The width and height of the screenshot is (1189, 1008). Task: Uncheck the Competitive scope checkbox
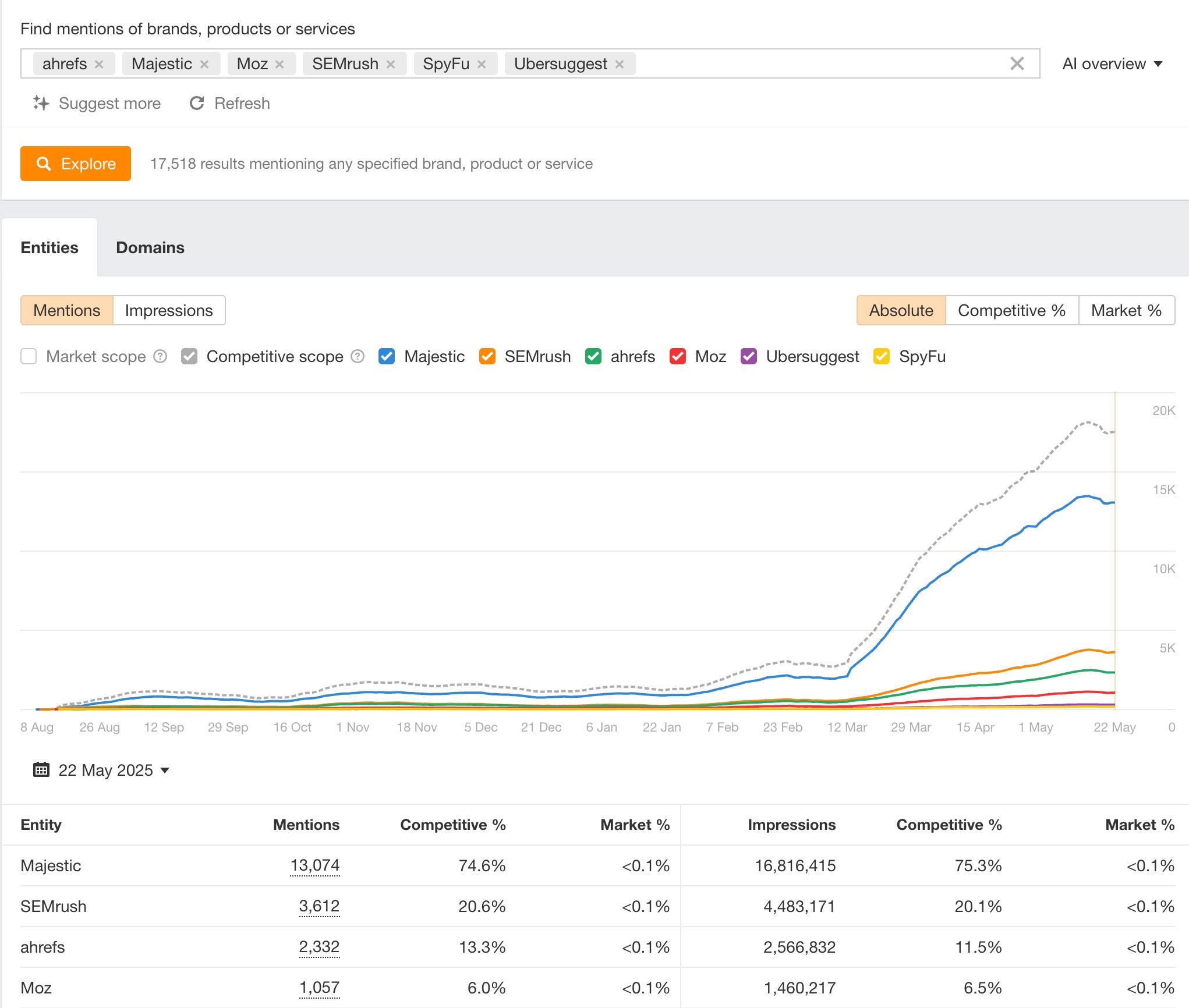click(189, 356)
